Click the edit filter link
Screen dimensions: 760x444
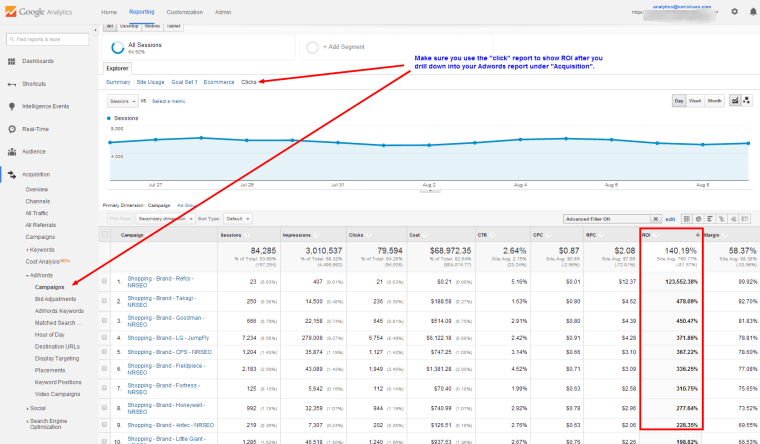tap(670, 219)
